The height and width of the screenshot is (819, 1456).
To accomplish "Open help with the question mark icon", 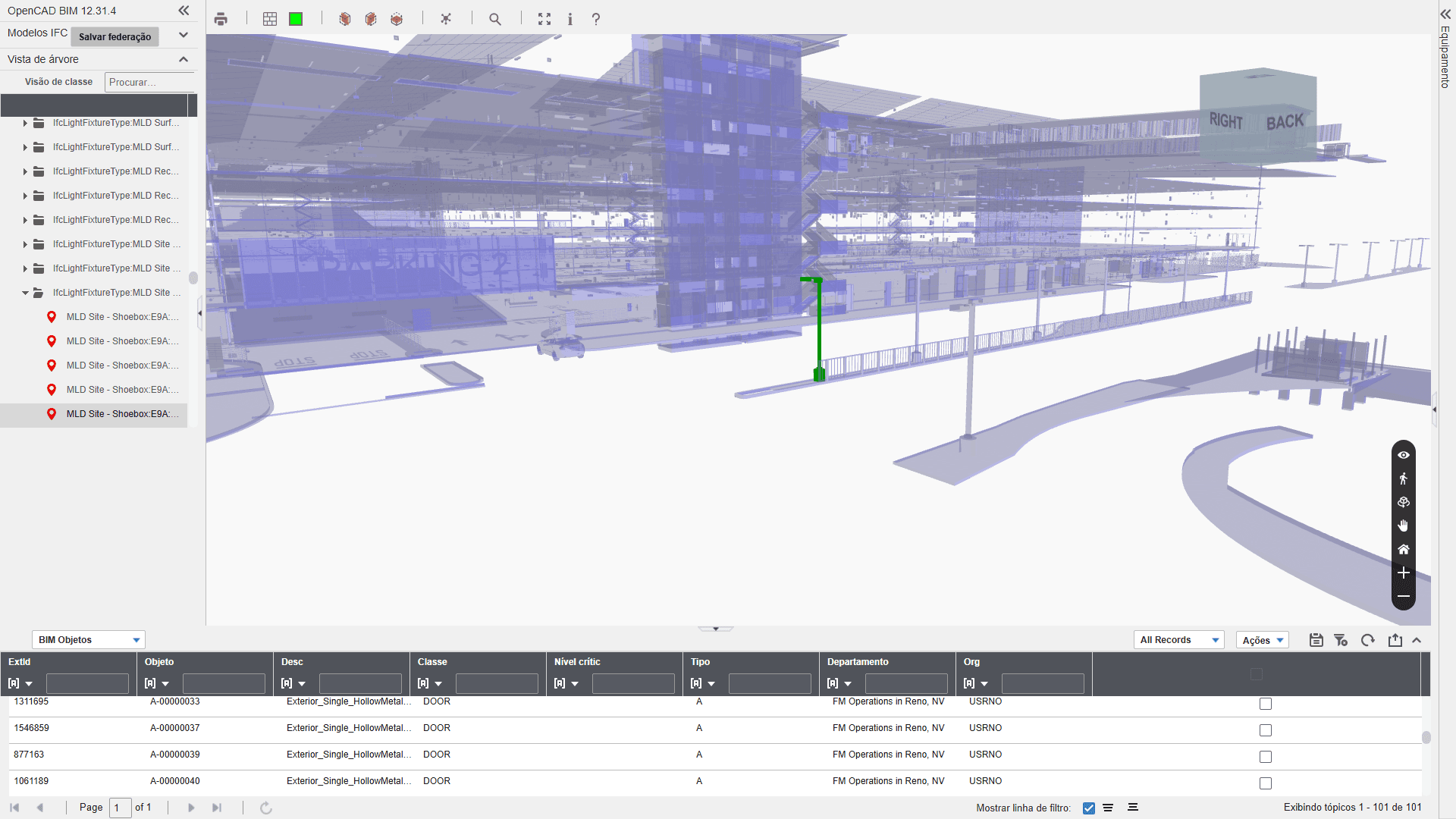I will 596,19.
